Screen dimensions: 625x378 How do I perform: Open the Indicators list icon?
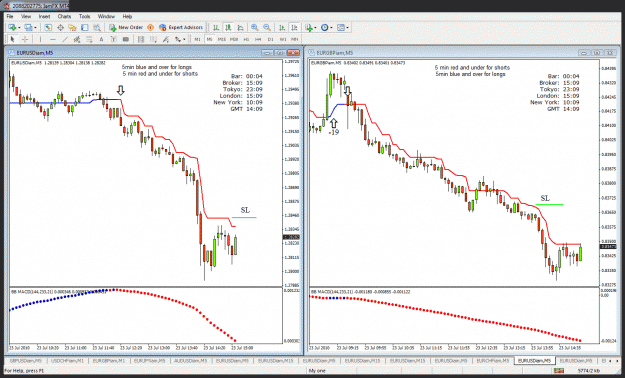click(x=309, y=28)
